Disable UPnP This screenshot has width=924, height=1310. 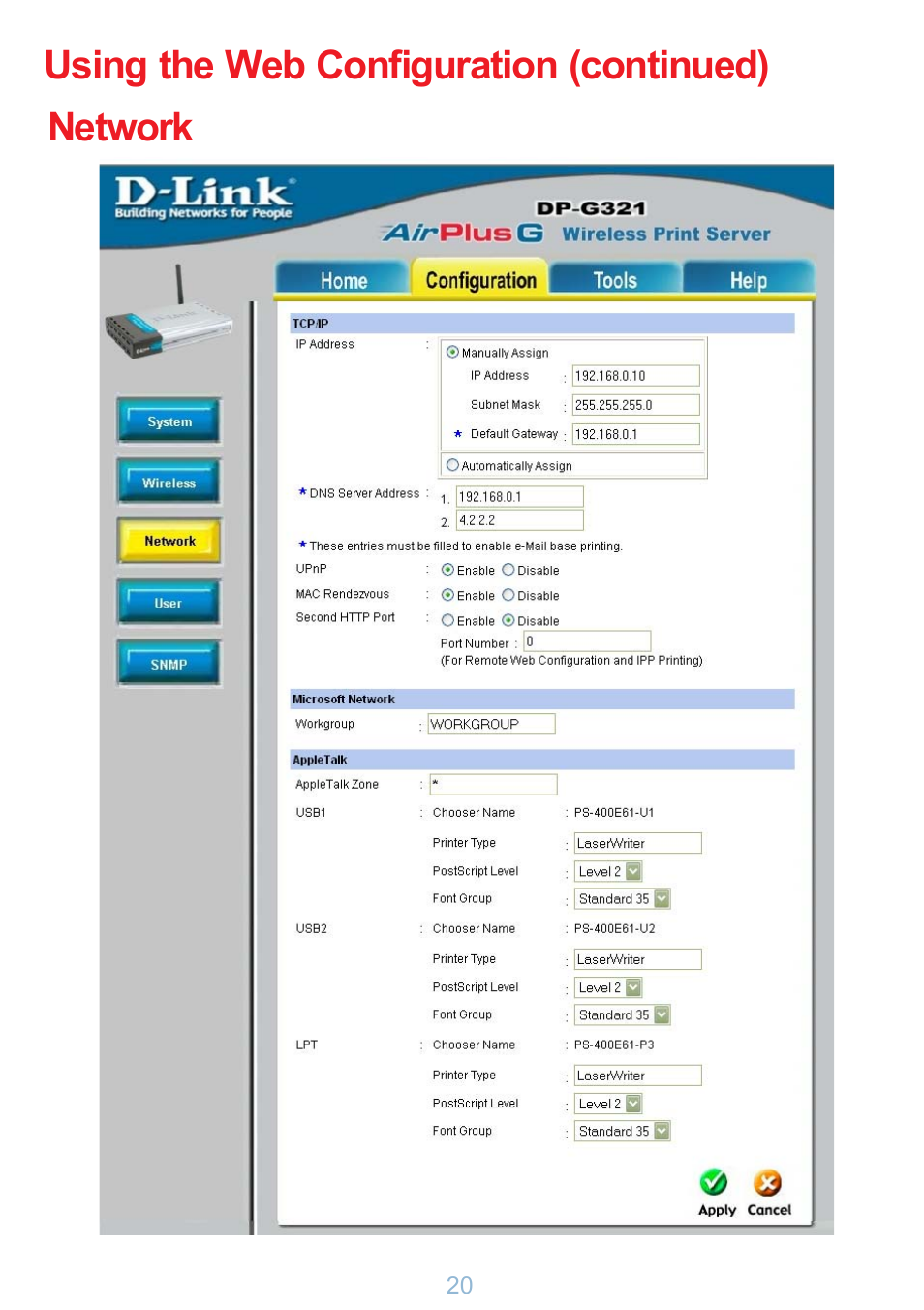pos(508,570)
